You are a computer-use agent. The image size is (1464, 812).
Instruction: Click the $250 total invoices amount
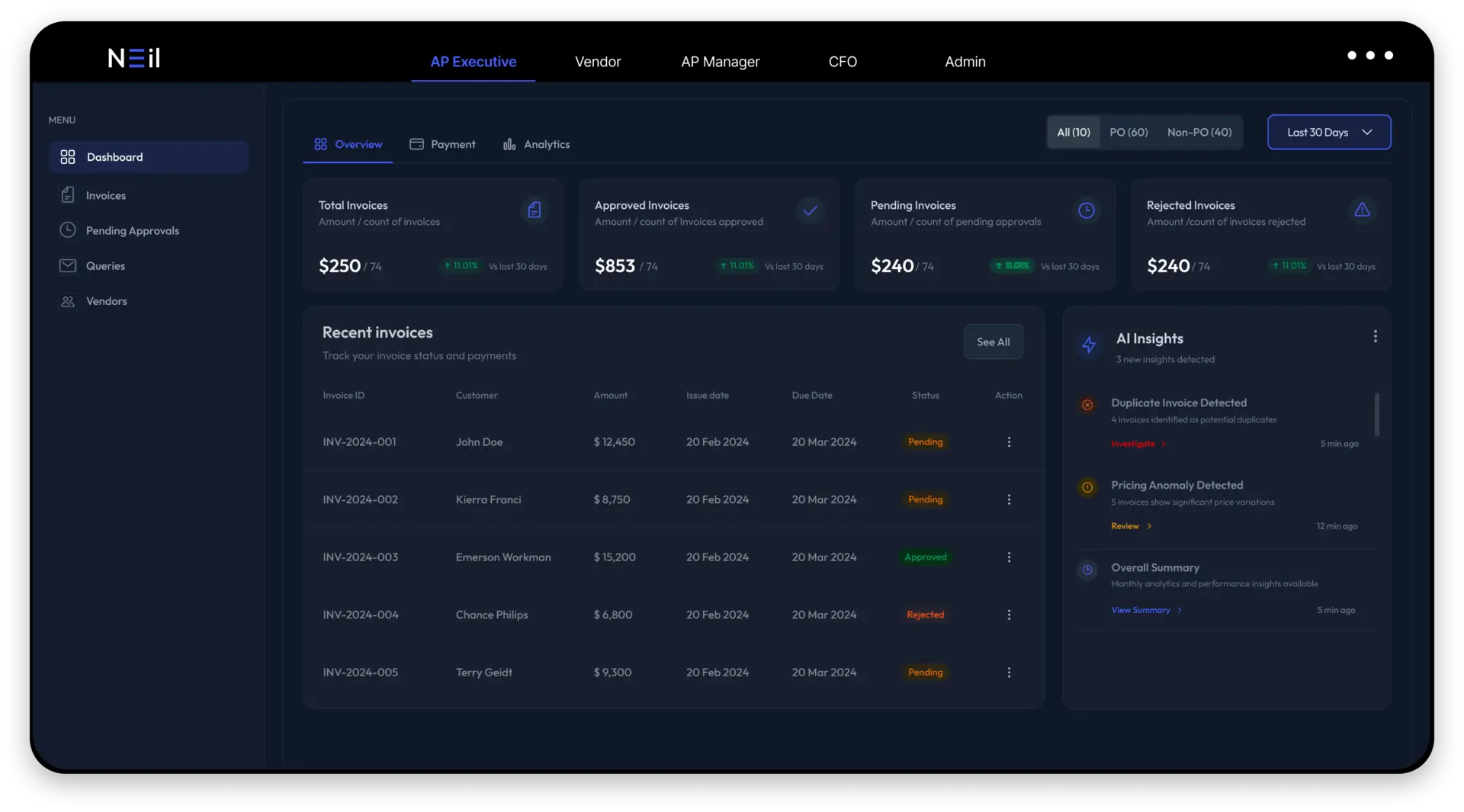click(339, 266)
